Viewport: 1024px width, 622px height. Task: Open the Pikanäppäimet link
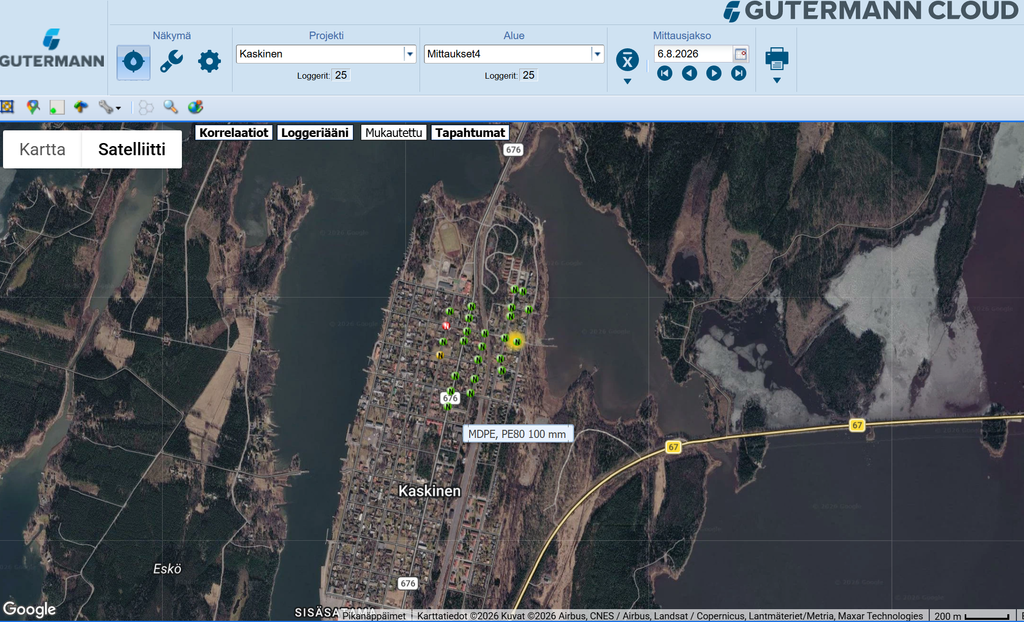tap(374, 615)
